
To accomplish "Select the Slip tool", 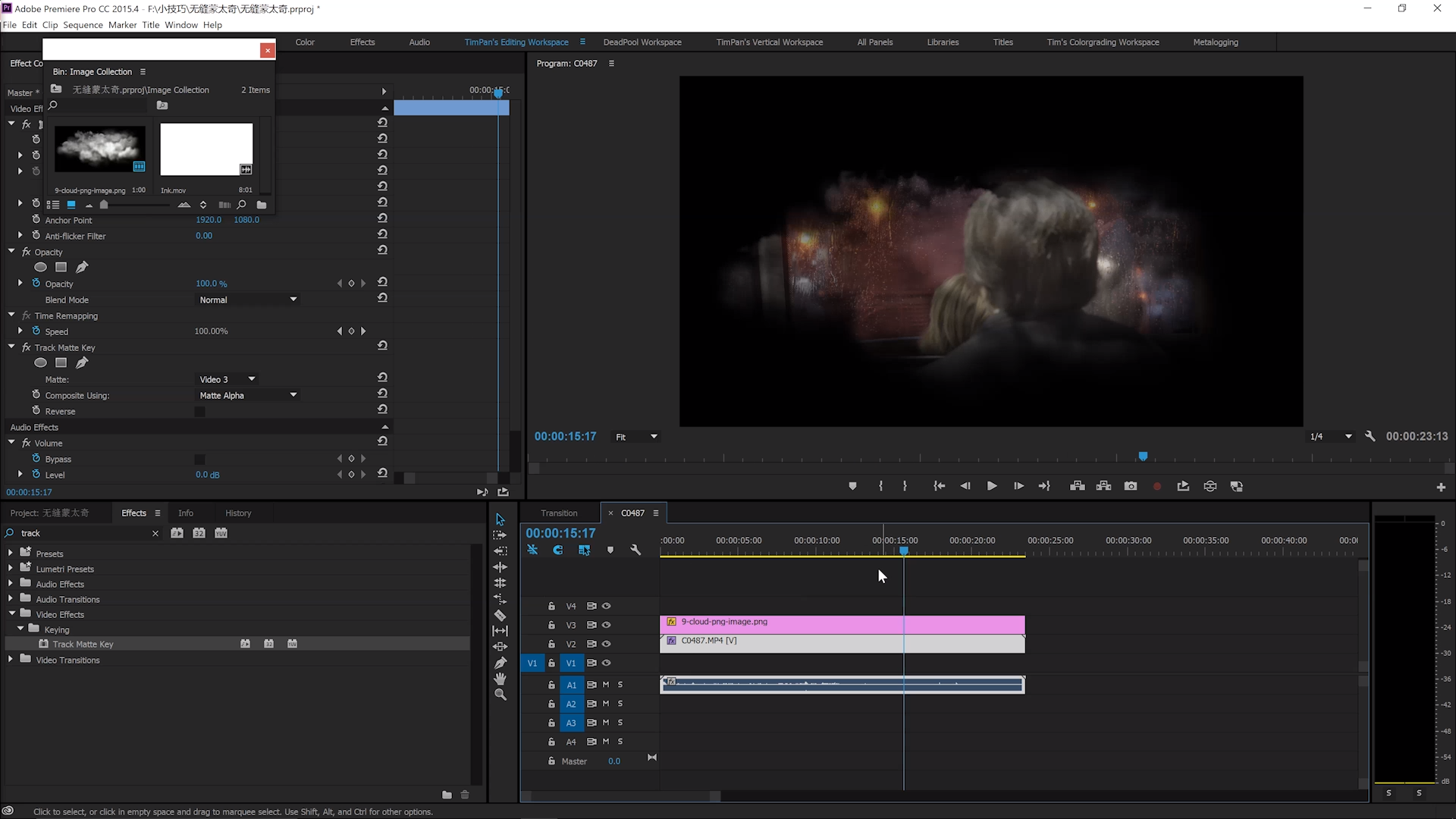I will click(x=500, y=631).
